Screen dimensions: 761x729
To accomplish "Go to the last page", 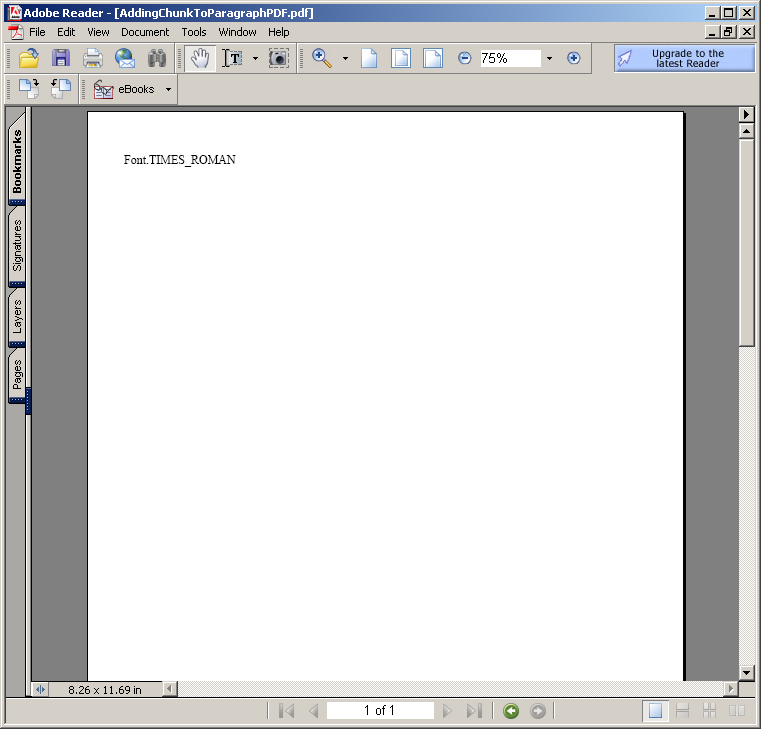I will pyautogui.click(x=474, y=711).
